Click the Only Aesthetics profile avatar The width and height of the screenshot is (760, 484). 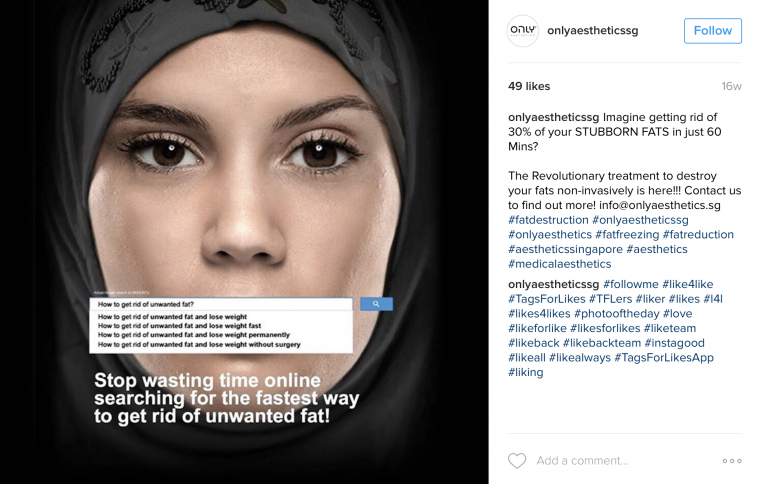pyautogui.click(x=522, y=31)
